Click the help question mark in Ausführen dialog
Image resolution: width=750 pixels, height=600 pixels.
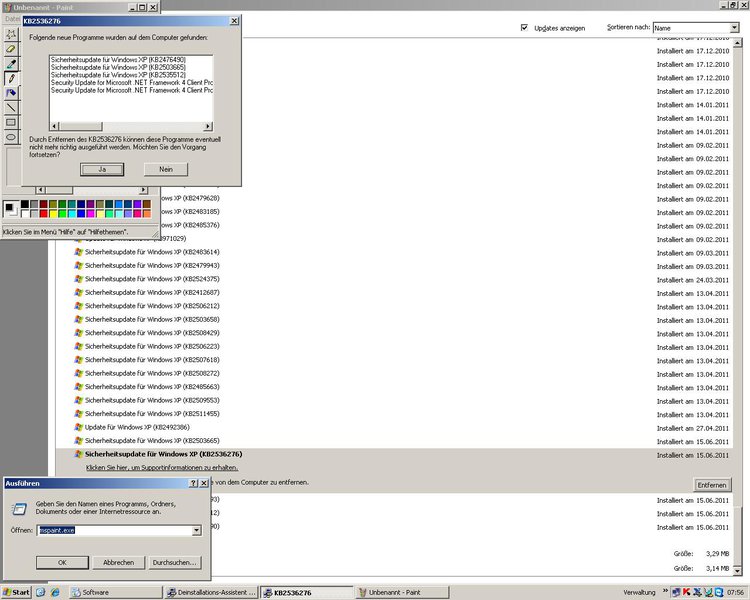(x=193, y=483)
